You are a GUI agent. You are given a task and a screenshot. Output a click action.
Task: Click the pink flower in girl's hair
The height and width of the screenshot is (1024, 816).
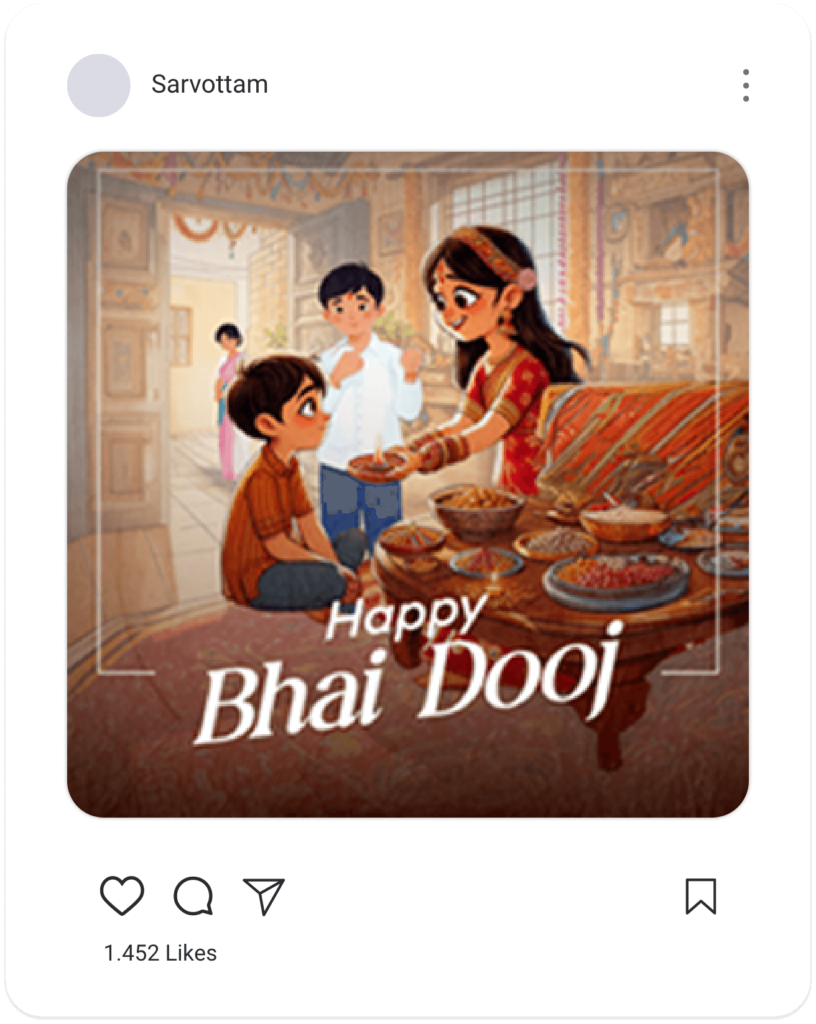(x=526, y=278)
